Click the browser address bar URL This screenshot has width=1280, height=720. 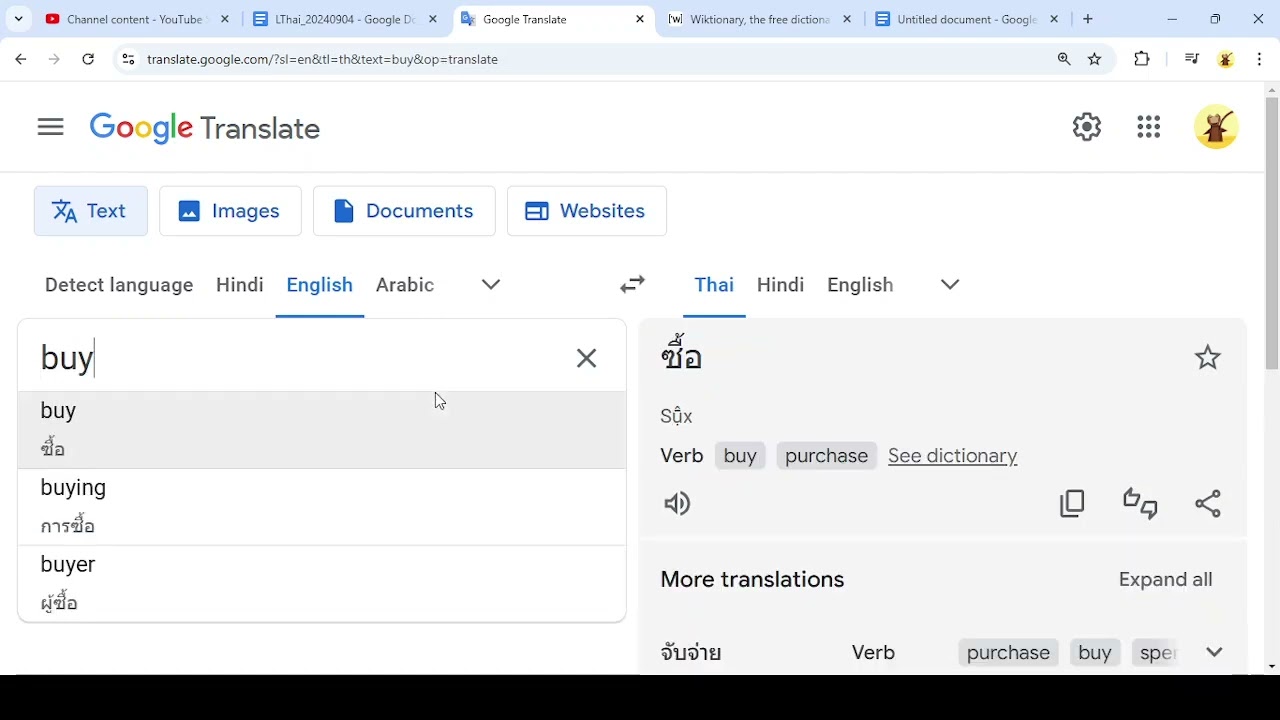tap(322, 59)
